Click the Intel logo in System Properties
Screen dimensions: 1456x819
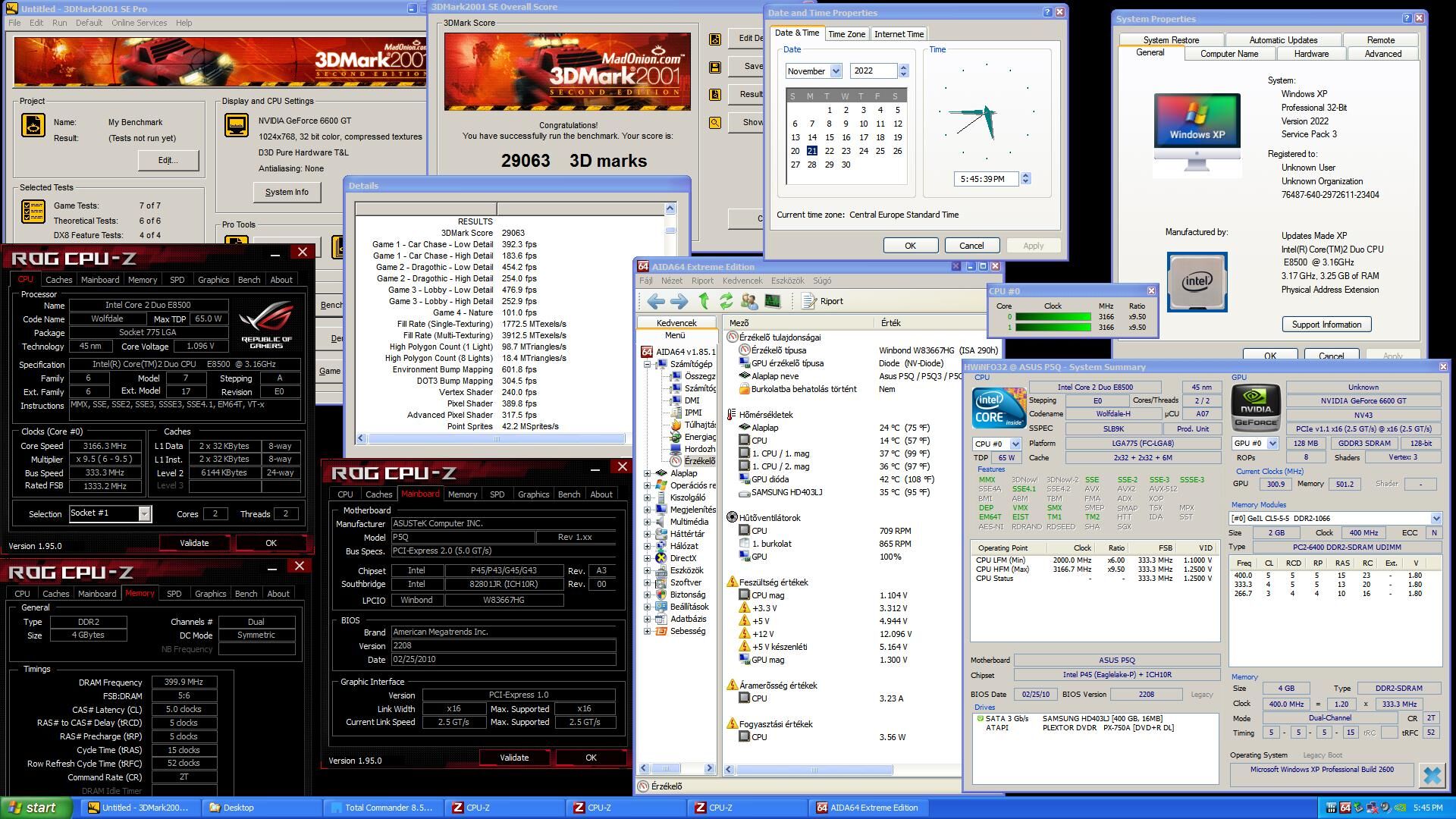point(1197,282)
